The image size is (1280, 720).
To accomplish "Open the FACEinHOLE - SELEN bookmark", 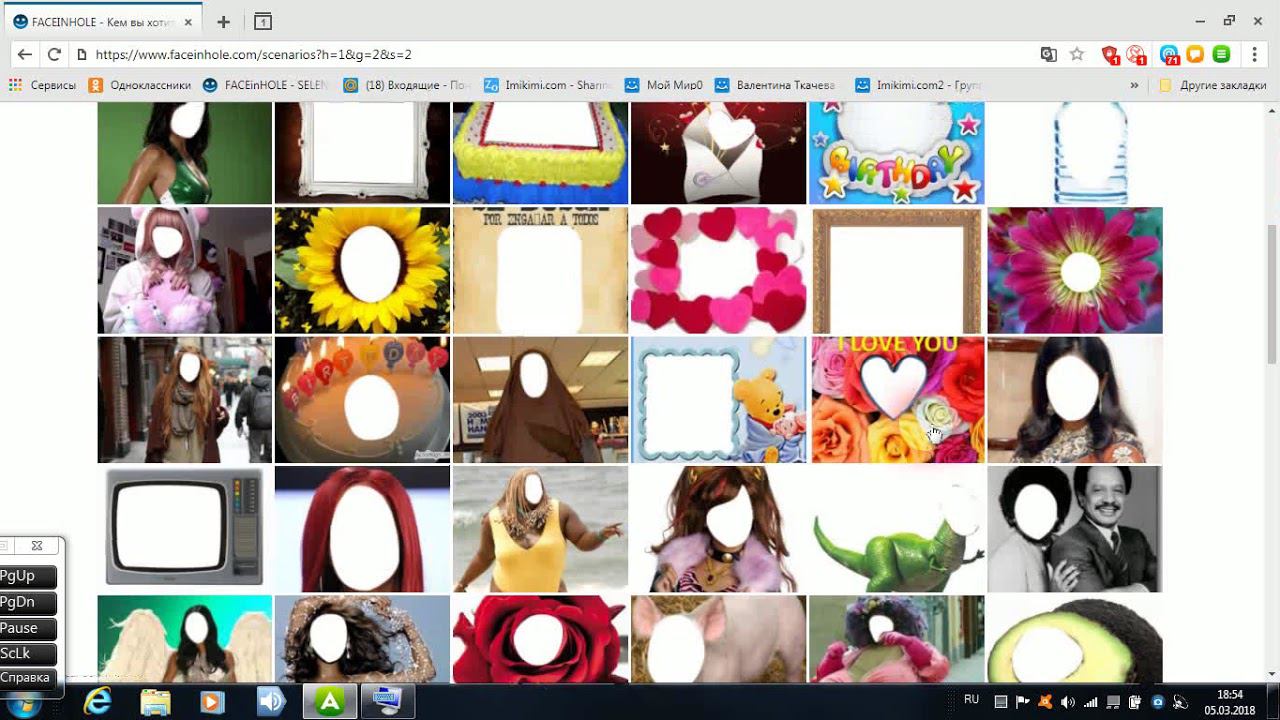I will pyautogui.click(x=266, y=85).
